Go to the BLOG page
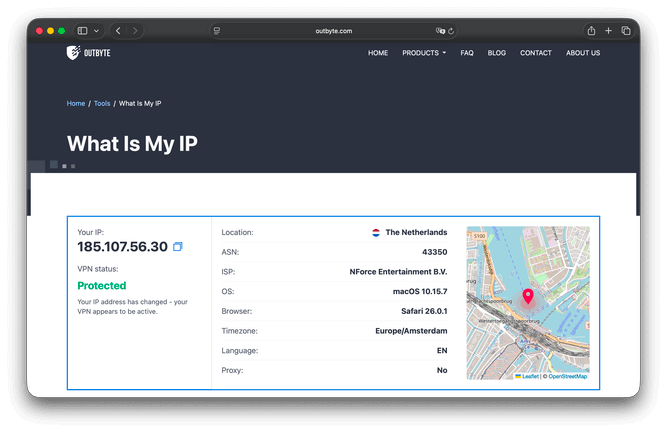 (496, 53)
